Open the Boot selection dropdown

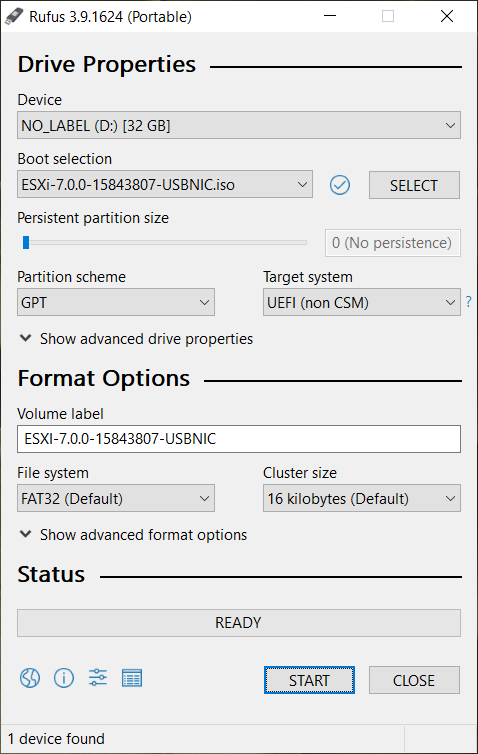(x=165, y=184)
